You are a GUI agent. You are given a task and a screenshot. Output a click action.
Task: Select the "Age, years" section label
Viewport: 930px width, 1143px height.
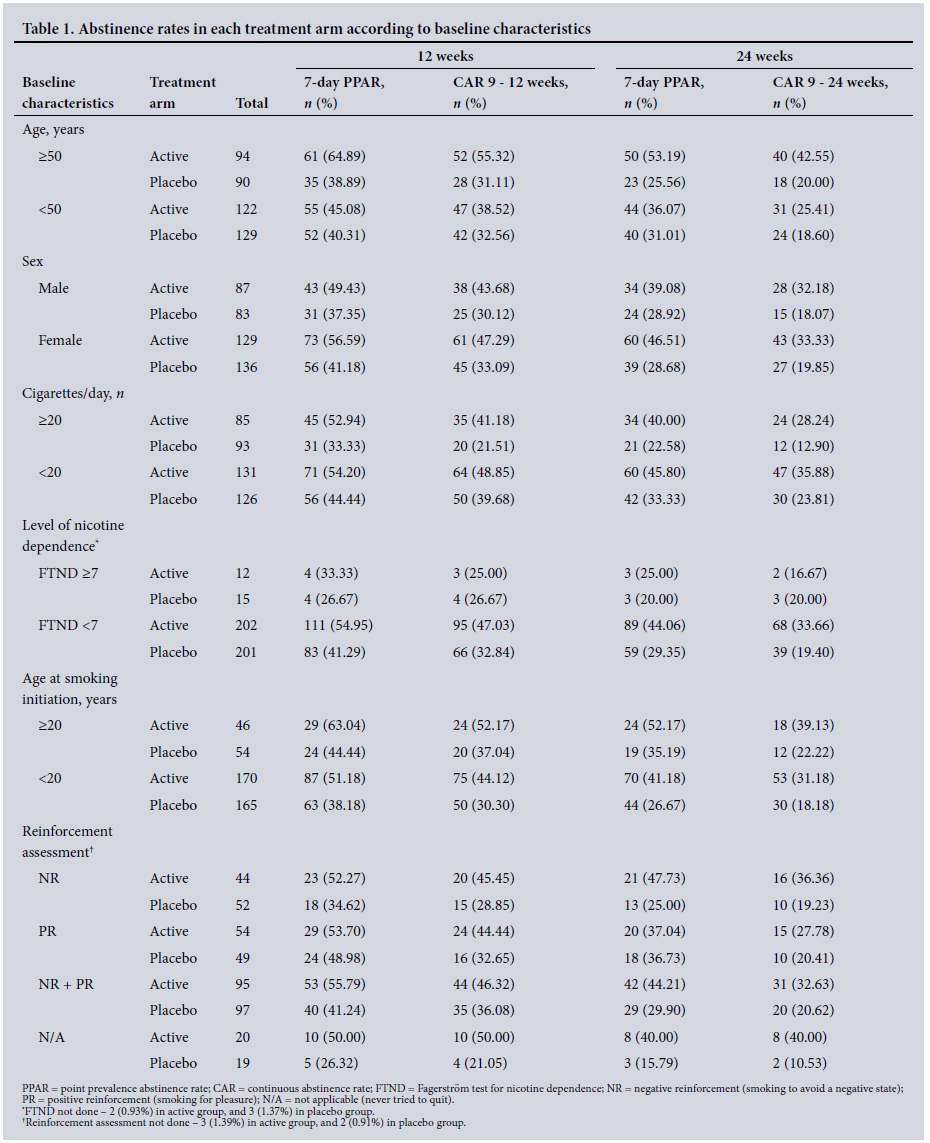pyautogui.click(x=60, y=129)
